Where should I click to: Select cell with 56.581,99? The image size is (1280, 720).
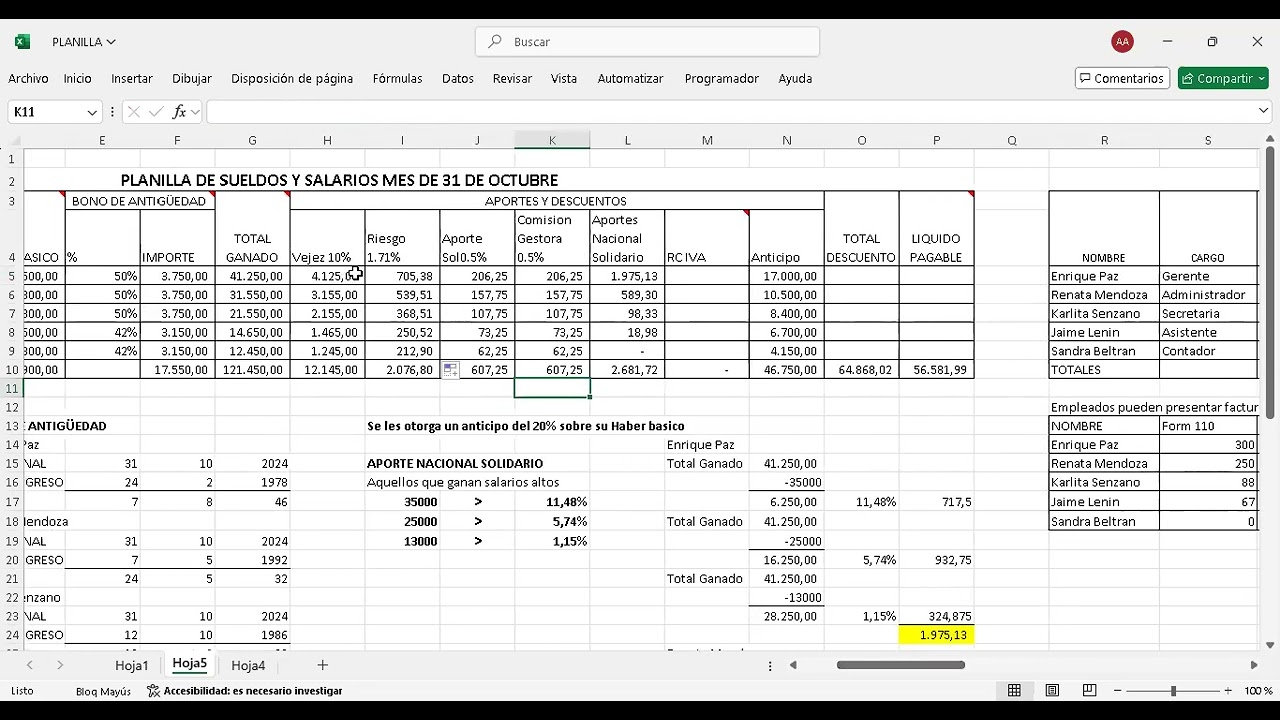coord(937,370)
